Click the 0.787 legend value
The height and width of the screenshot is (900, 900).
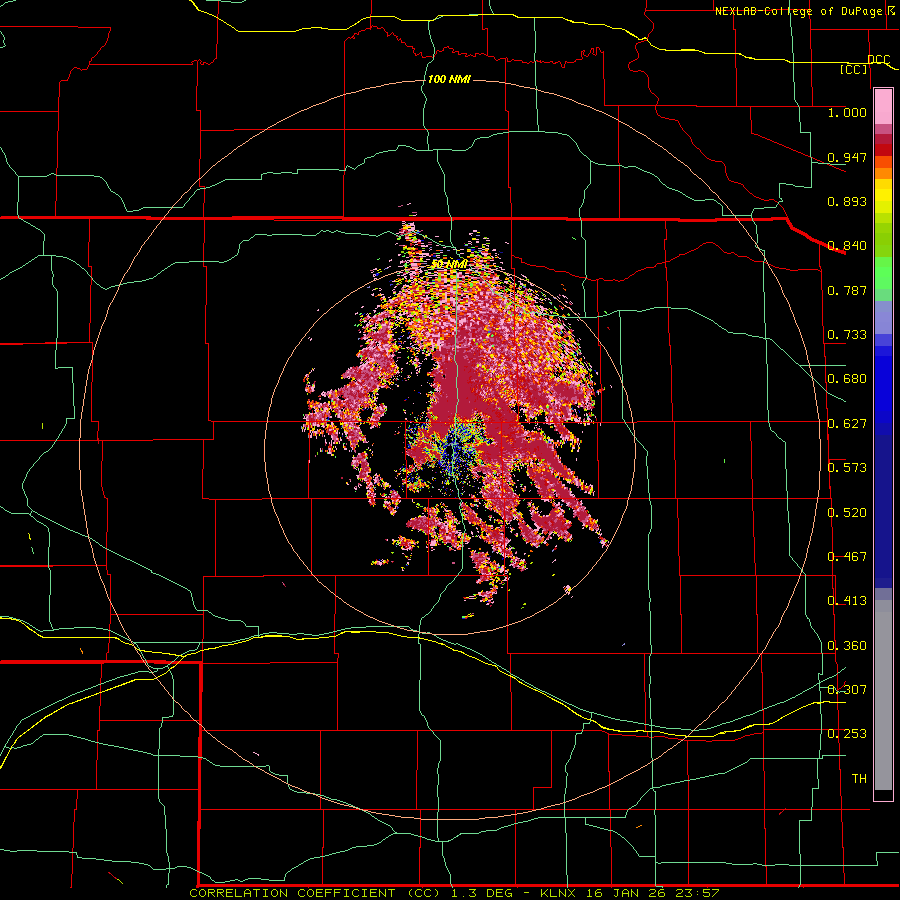coord(847,290)
